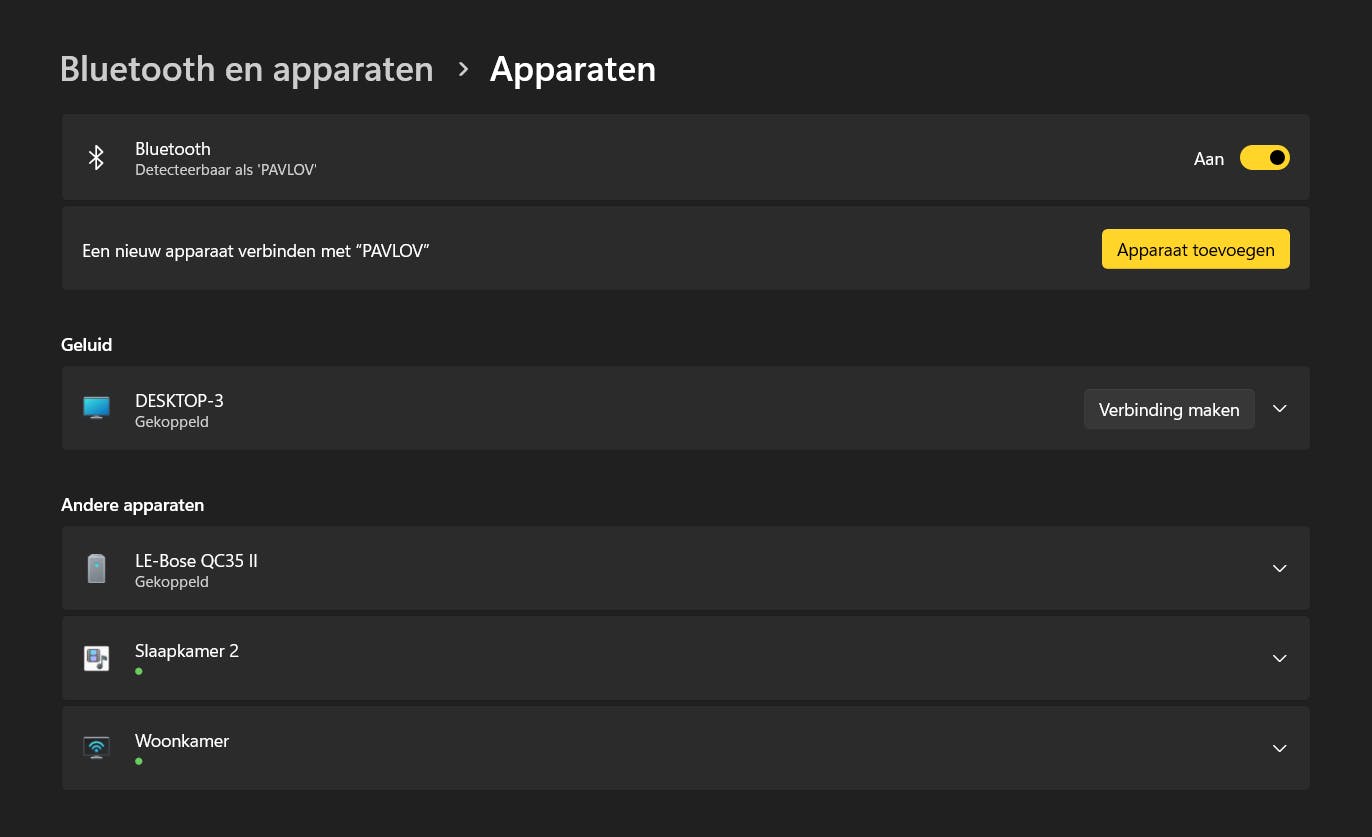Expand the DESKTOP-3 device details
Viewport: 1372px width, 837px height.
point(1279,408)
